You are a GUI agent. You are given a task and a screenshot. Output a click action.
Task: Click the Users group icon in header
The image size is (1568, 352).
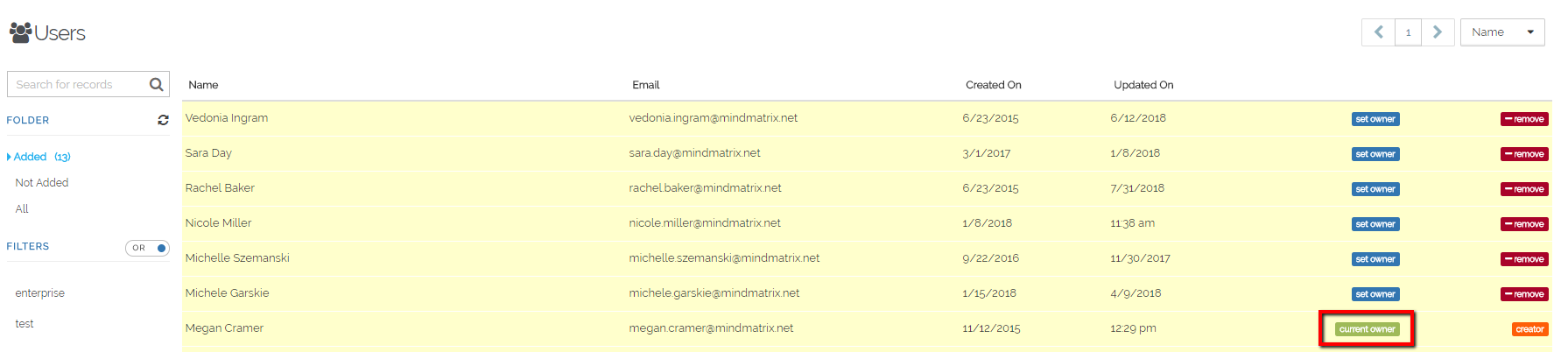point(20,32)
